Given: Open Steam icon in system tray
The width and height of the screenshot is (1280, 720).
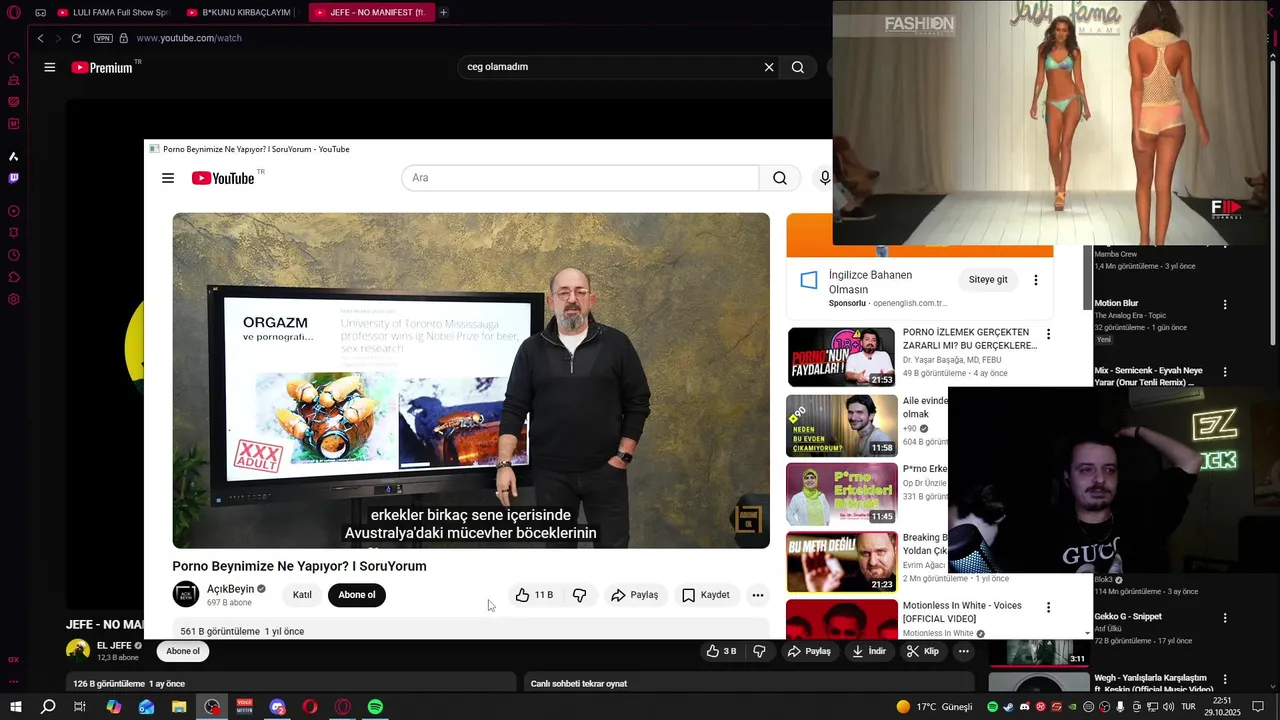Looking at the screenshot, I should tap(1008, 707).
